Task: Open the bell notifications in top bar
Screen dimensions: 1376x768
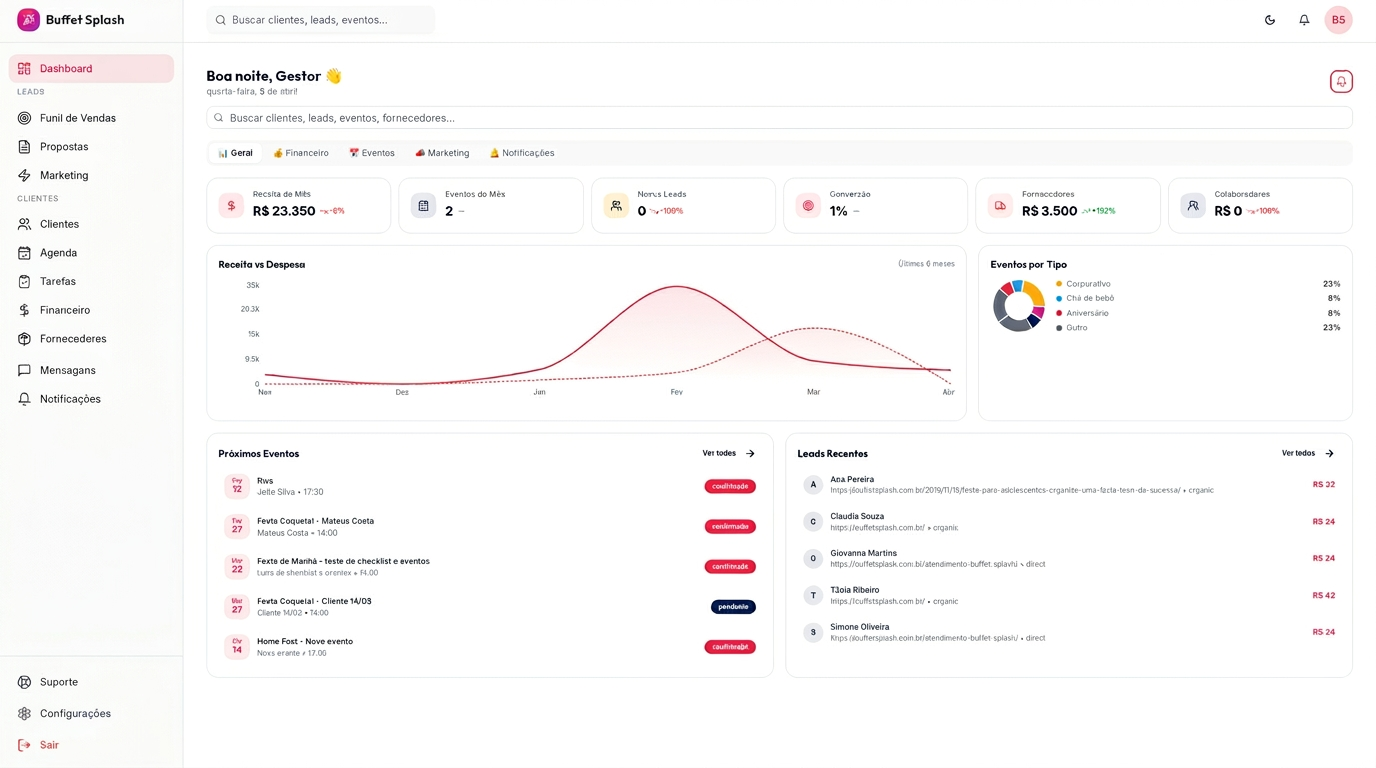Action: tap(1304, 20)
